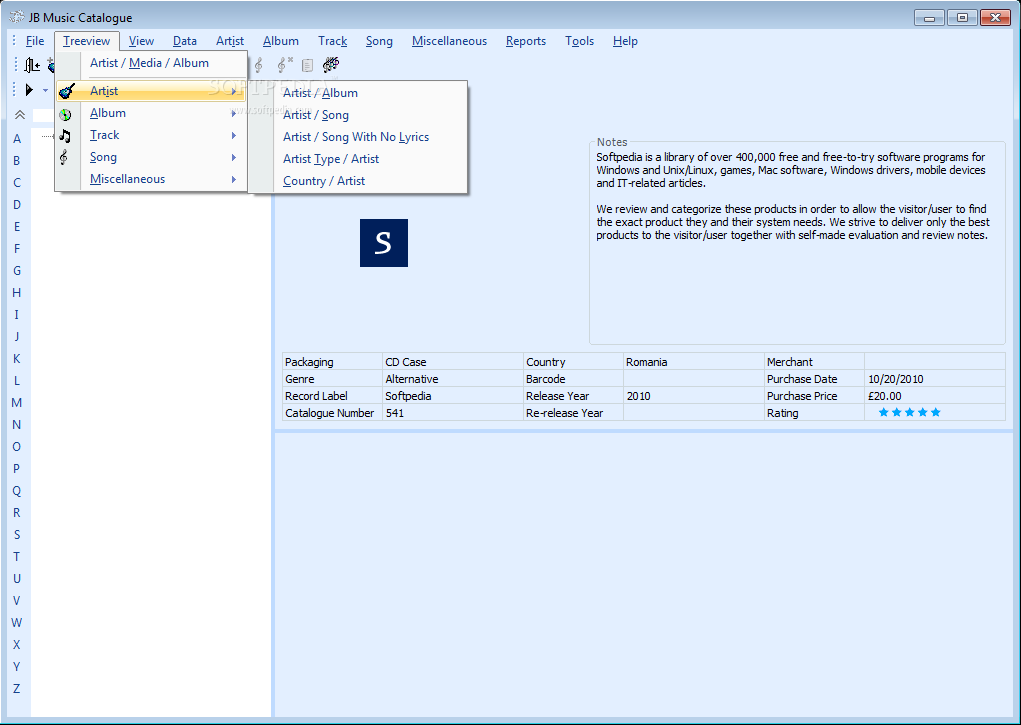The width and height of the screenshot is (1021, 725).
Task: Jump to letter B in alphabet index
Action: [17, 161]
